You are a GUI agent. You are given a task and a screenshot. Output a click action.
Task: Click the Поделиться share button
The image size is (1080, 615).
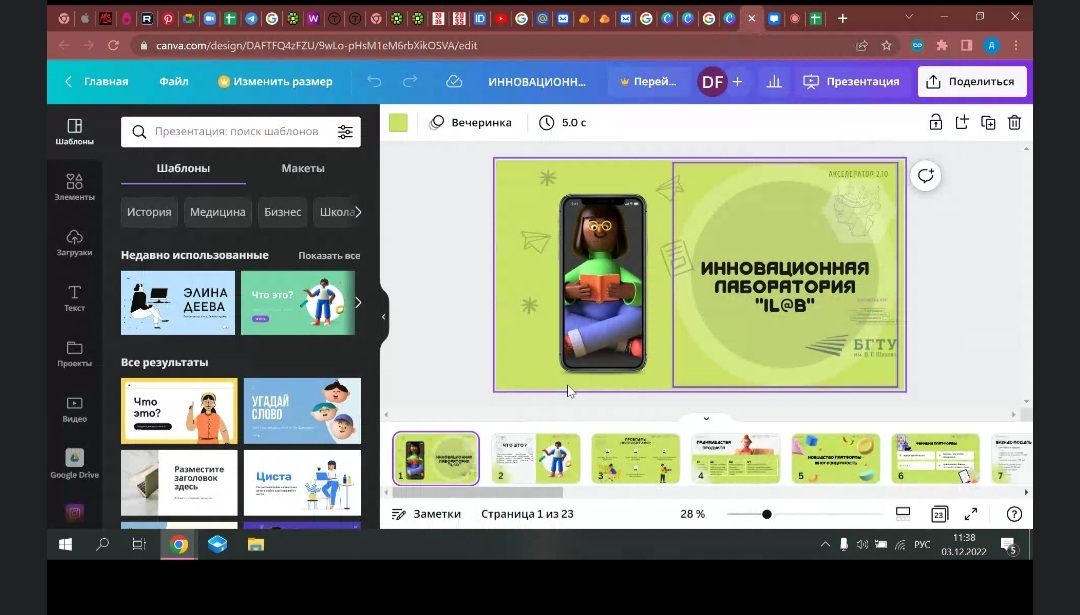[972, 81]
